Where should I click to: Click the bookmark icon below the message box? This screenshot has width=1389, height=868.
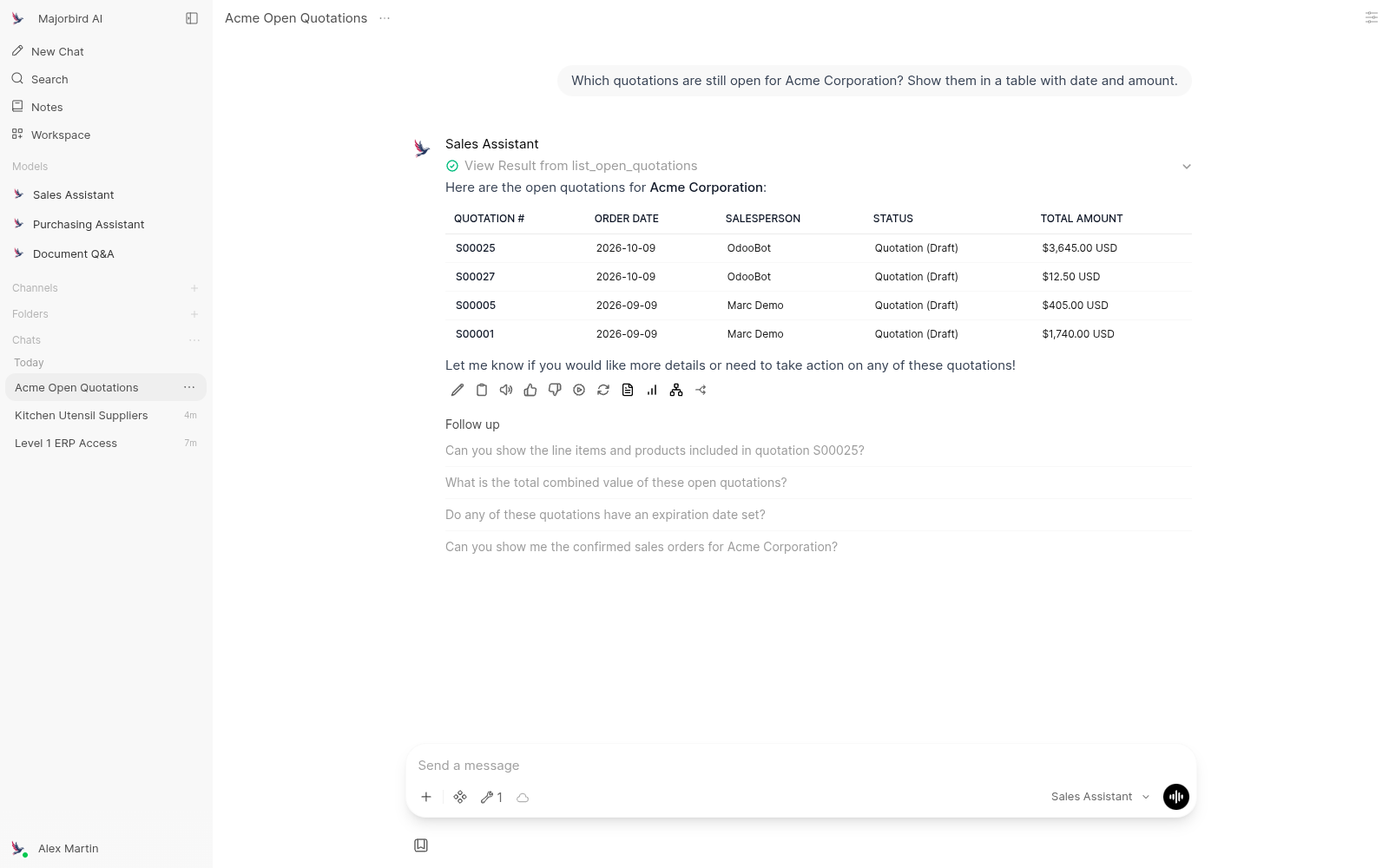pyautogui.click(x=421, y=845)
